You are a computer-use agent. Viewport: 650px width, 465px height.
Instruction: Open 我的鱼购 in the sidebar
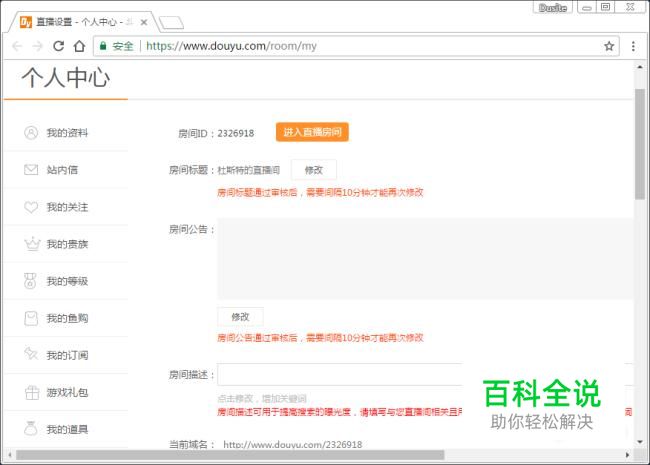tap(66, 318)
